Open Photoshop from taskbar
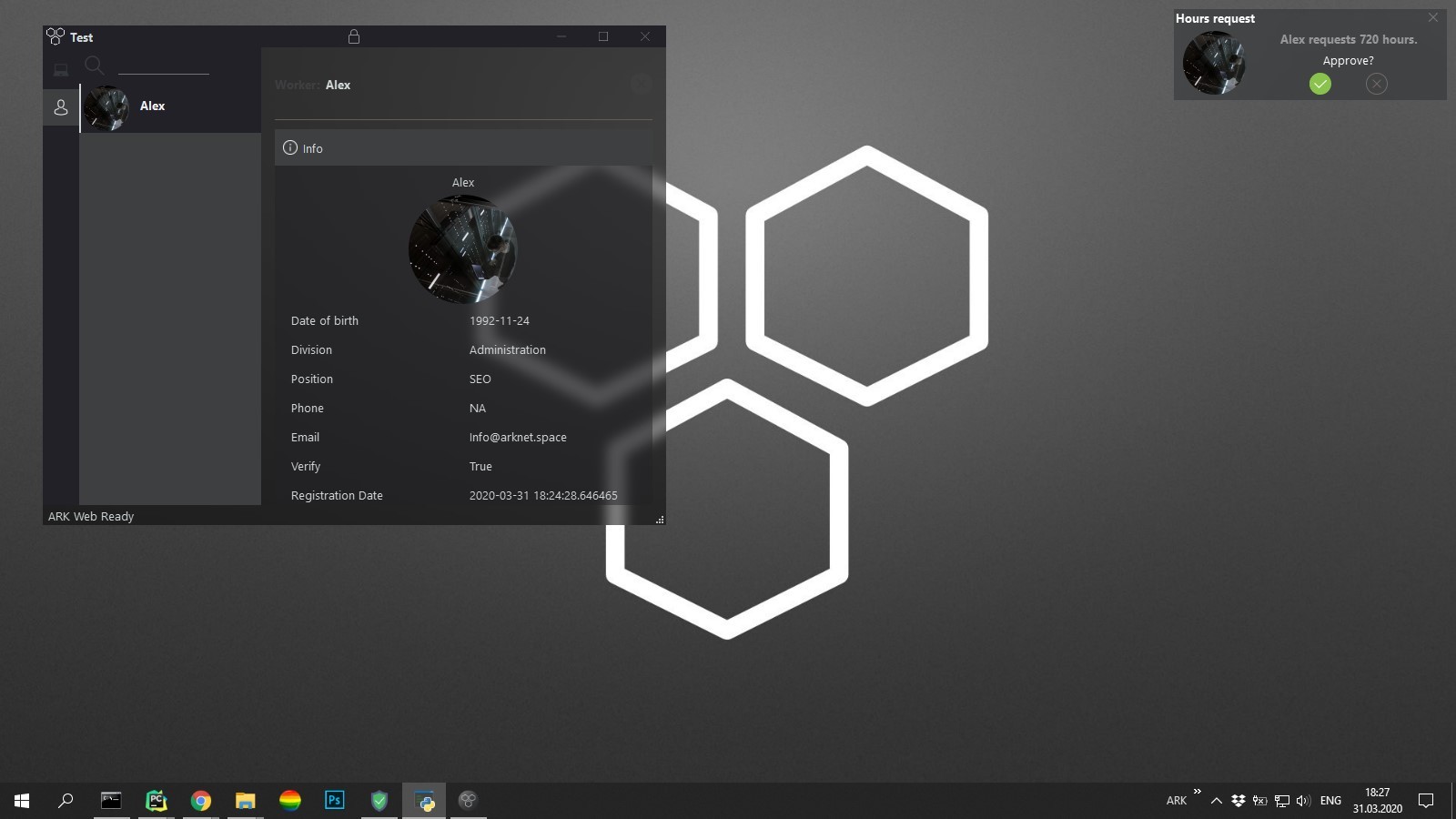 pos(335,801)
